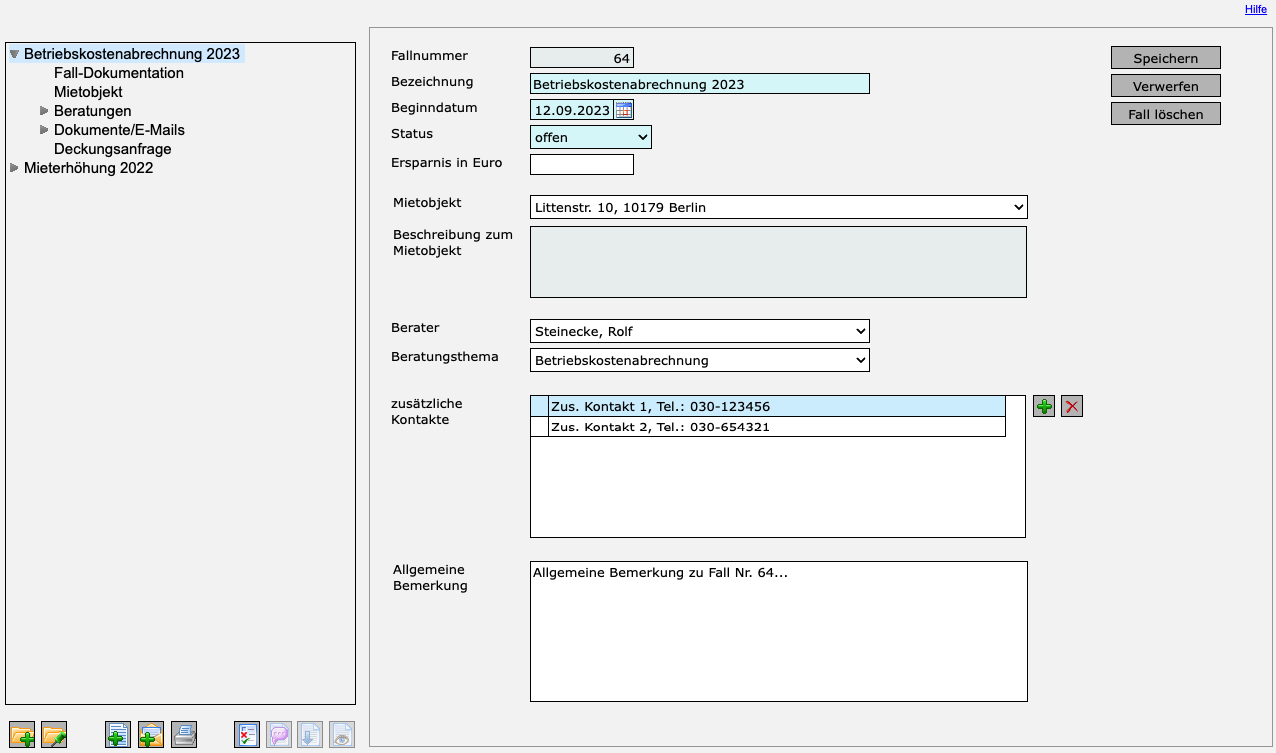The image size is (1276, 753).
Task: Add a contact with the green plus
Action: 1044,406
